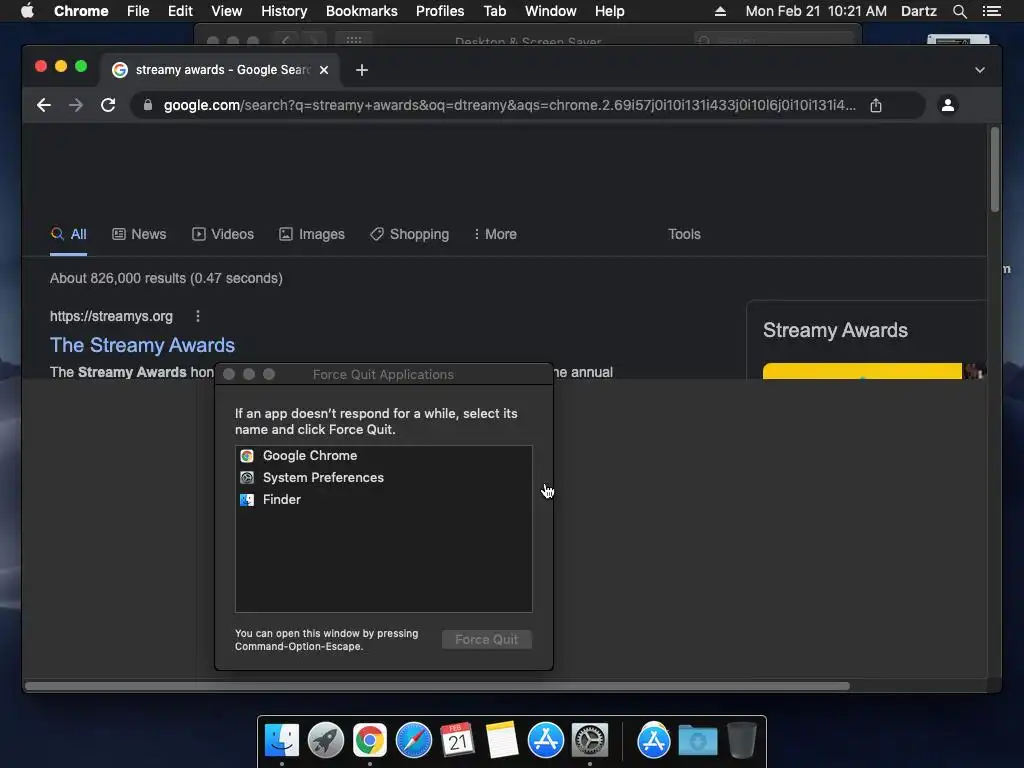Viewport: 1024px width, 768px height.
Task: Open the Downloads folder in the Dock
Action: pyautogui.click(x=697, y=741)
